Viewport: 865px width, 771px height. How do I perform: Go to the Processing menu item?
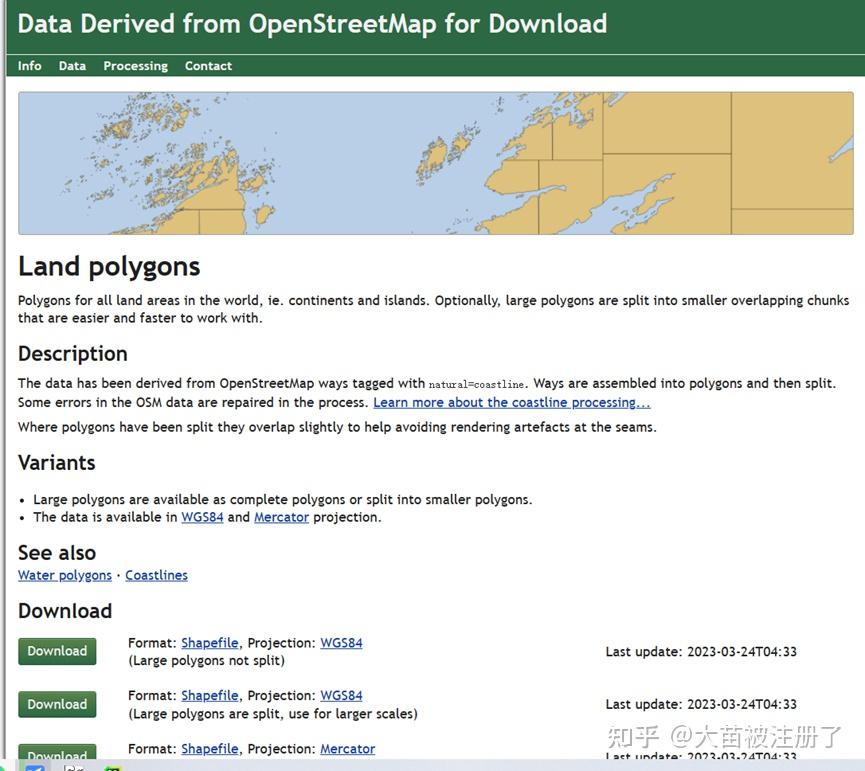[135, 66]
